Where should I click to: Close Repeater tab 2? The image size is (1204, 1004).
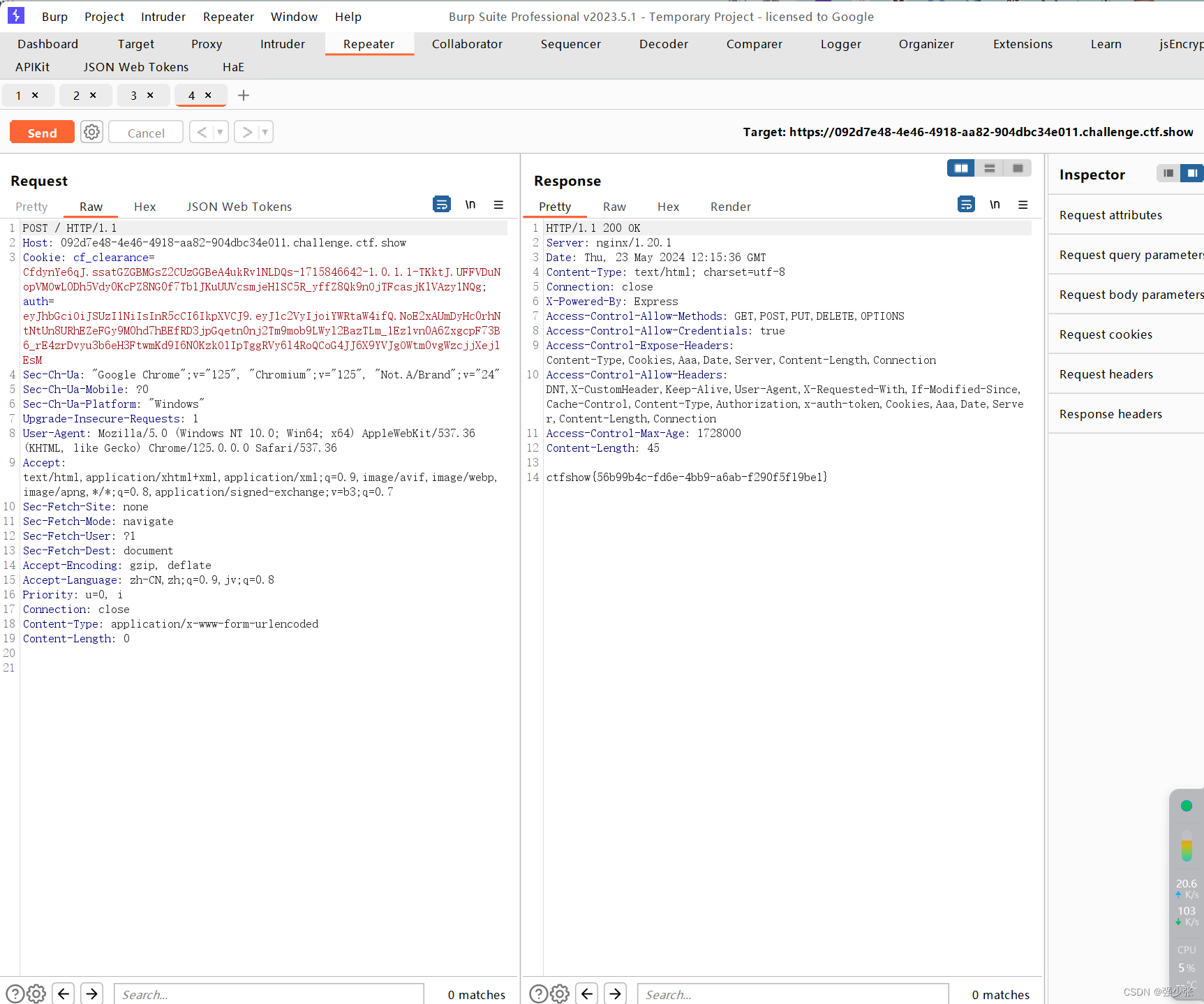[x=93, y=95]
